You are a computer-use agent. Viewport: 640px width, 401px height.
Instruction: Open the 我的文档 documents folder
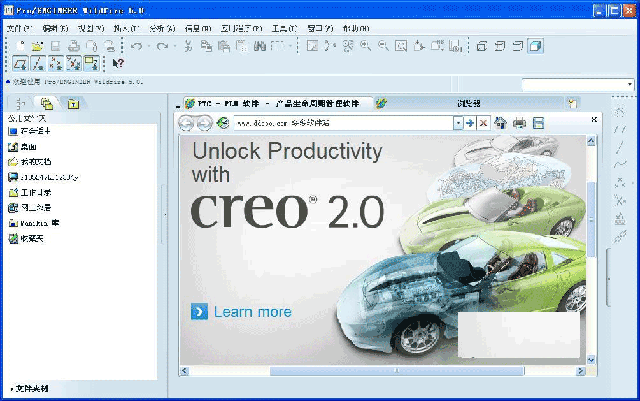[x=30, y=162]
